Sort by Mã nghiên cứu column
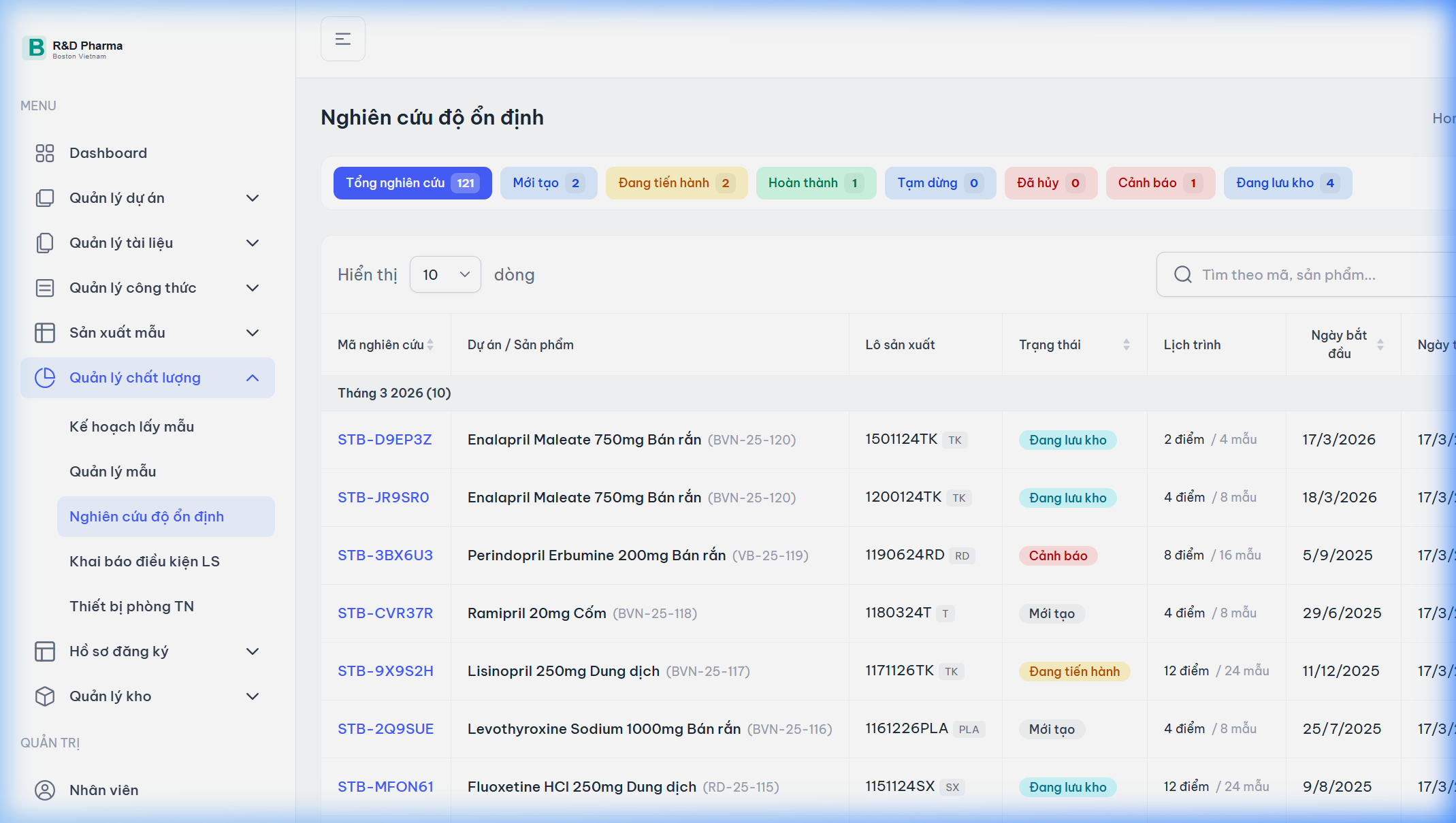 430,345
